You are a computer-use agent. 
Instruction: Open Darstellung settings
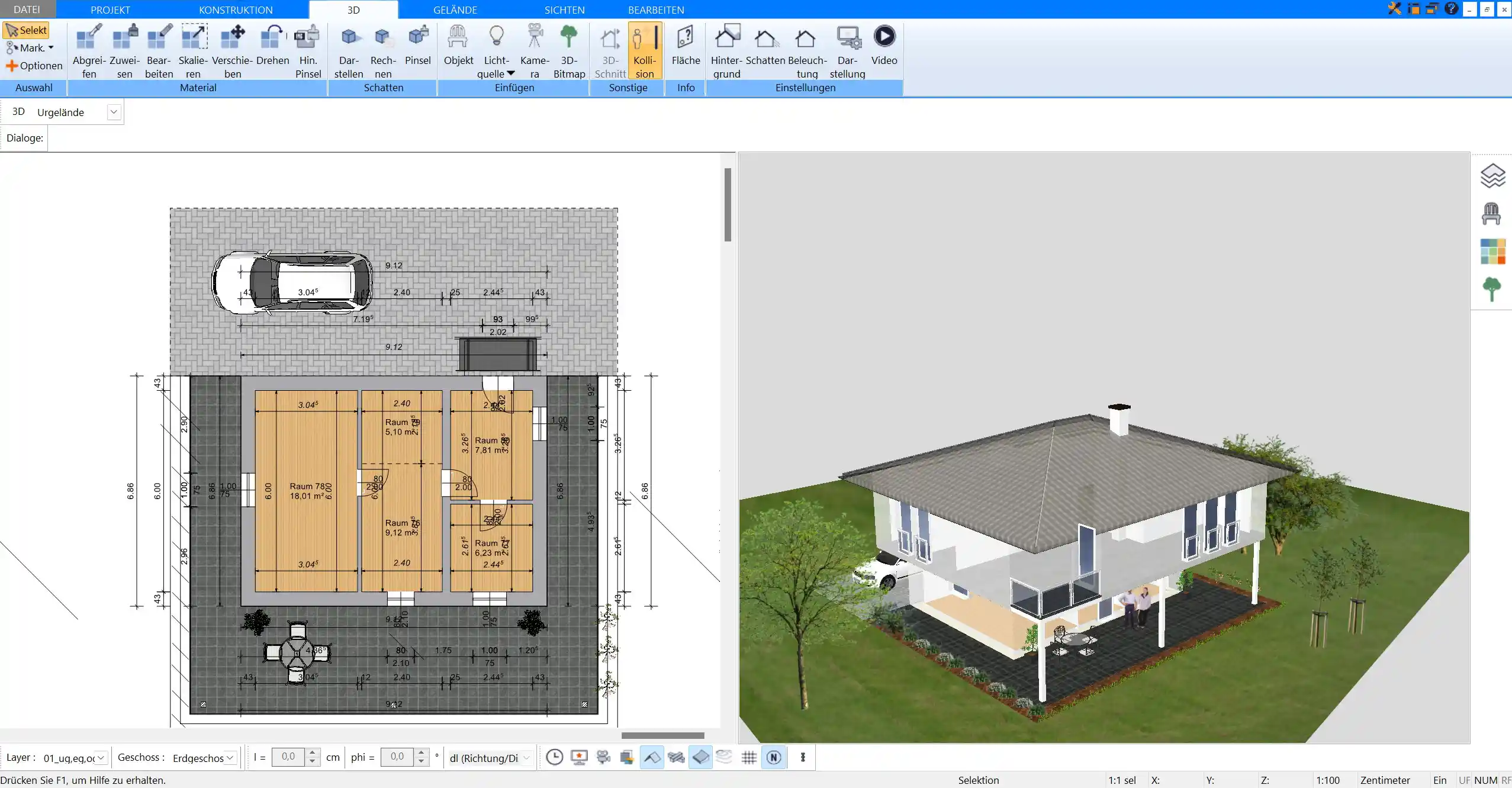pyautogui.click(x=847, y=51)
